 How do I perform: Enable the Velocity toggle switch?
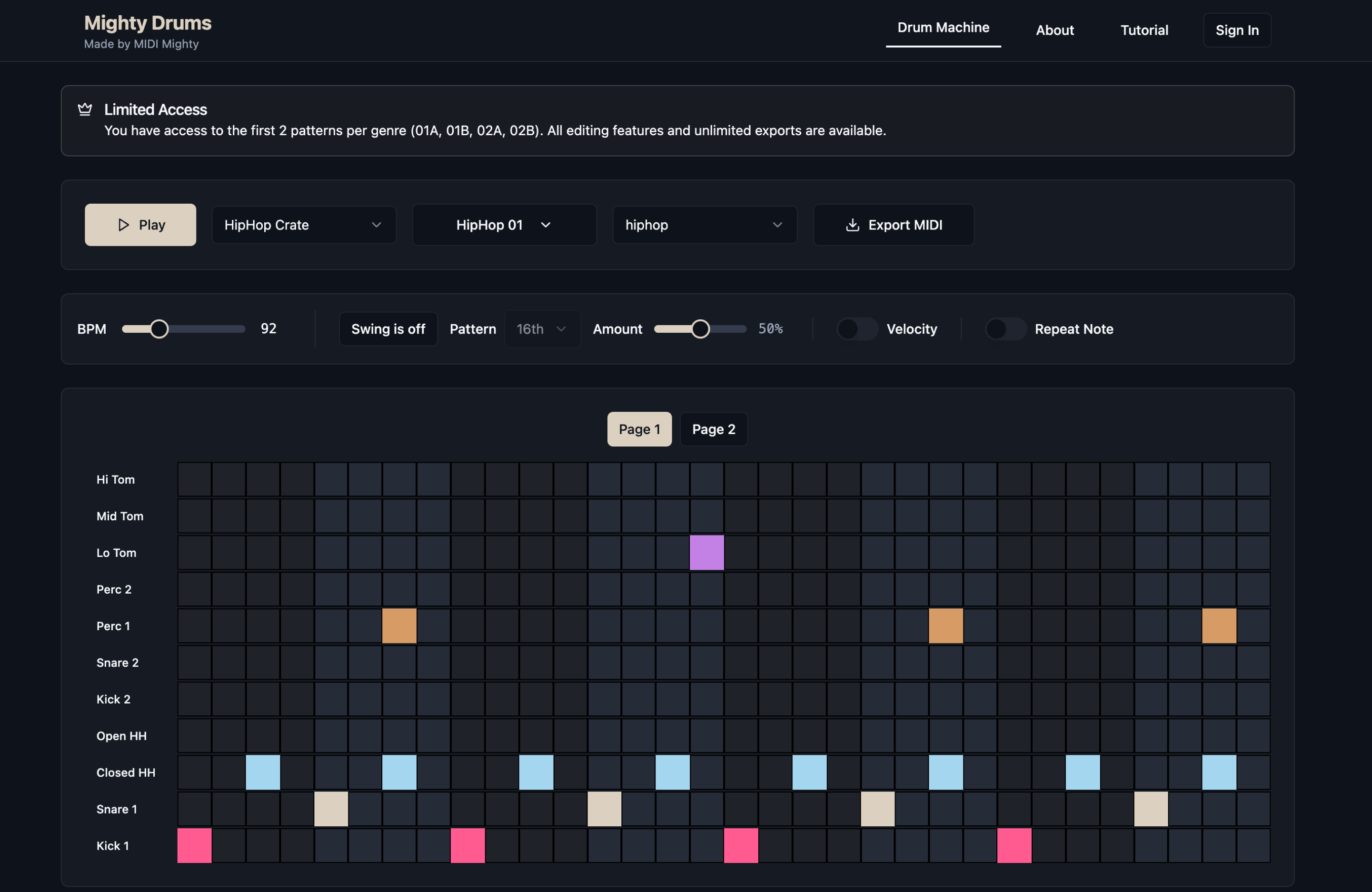tap(856, 329)
